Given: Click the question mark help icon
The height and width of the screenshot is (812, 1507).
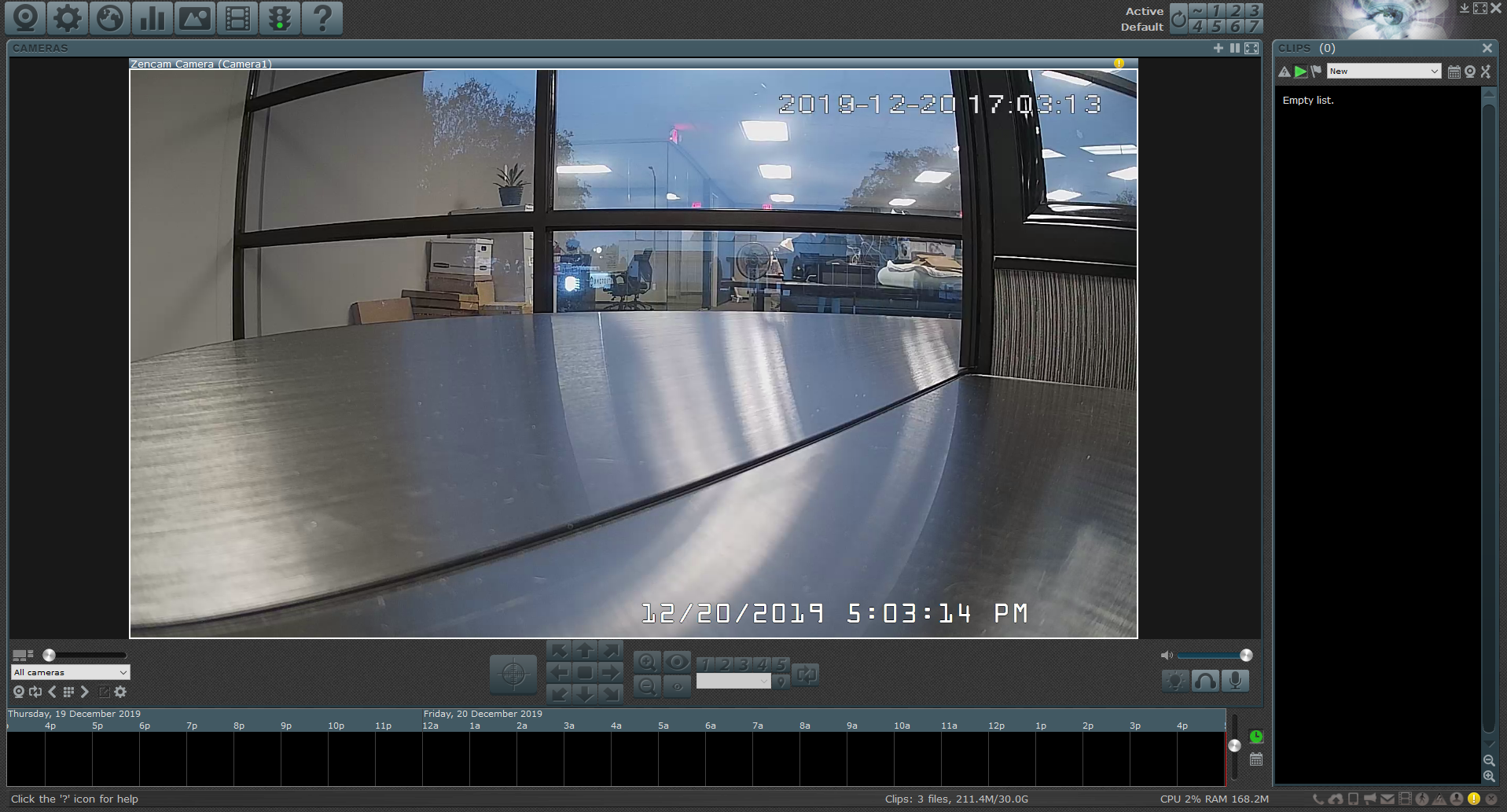Looking at the screenshot, I should pos(322,18).
